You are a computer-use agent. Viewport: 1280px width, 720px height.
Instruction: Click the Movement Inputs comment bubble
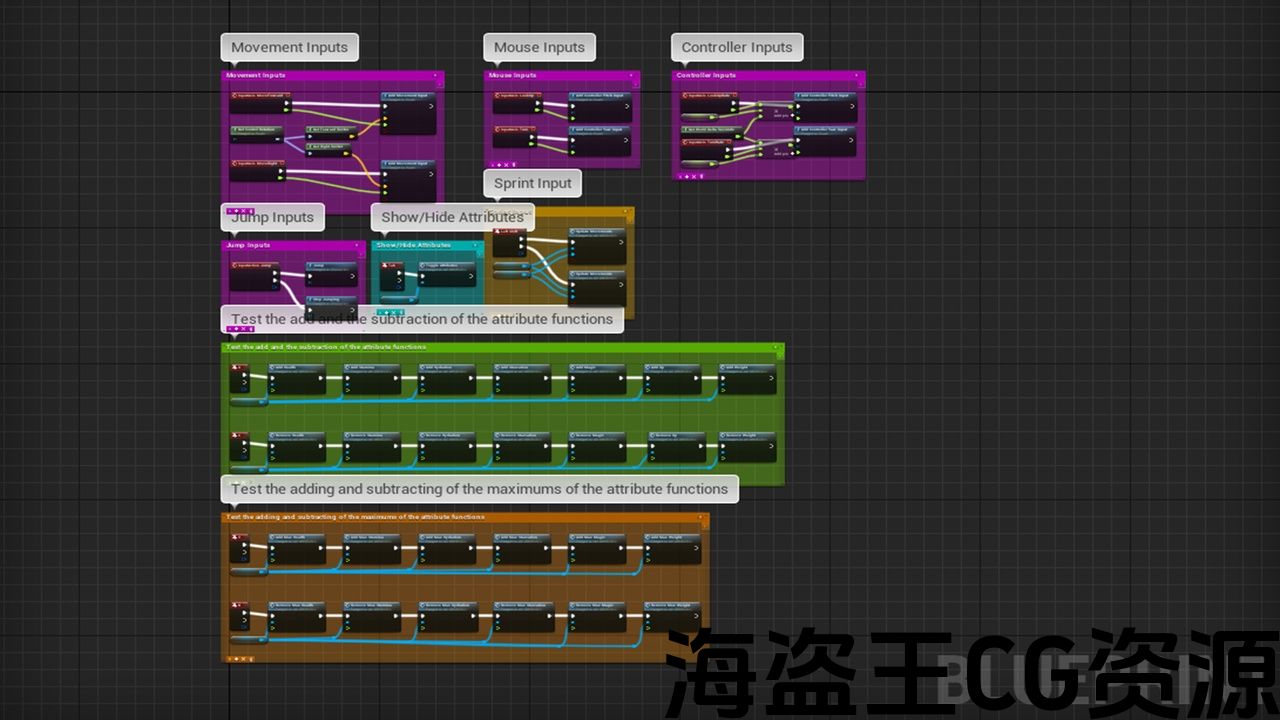coord(289,47)
